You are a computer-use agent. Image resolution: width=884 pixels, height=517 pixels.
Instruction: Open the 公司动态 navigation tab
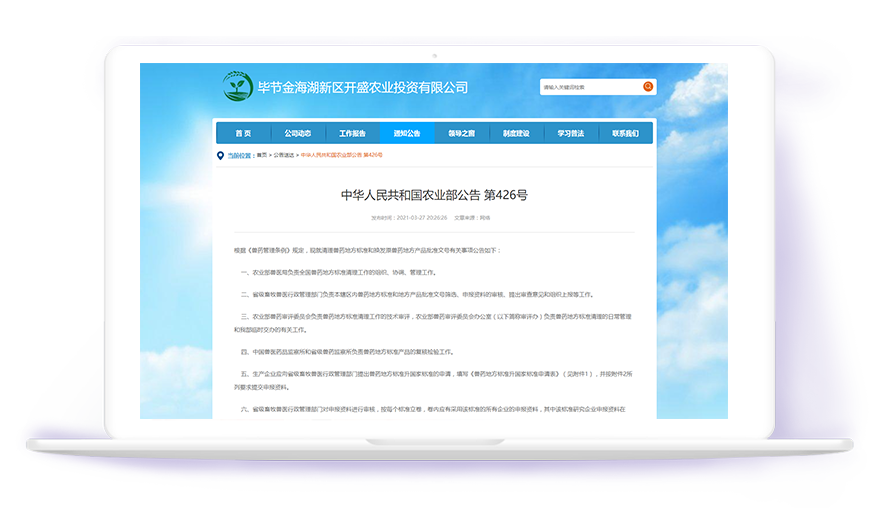pyautogui.click(x=298, y=133)
